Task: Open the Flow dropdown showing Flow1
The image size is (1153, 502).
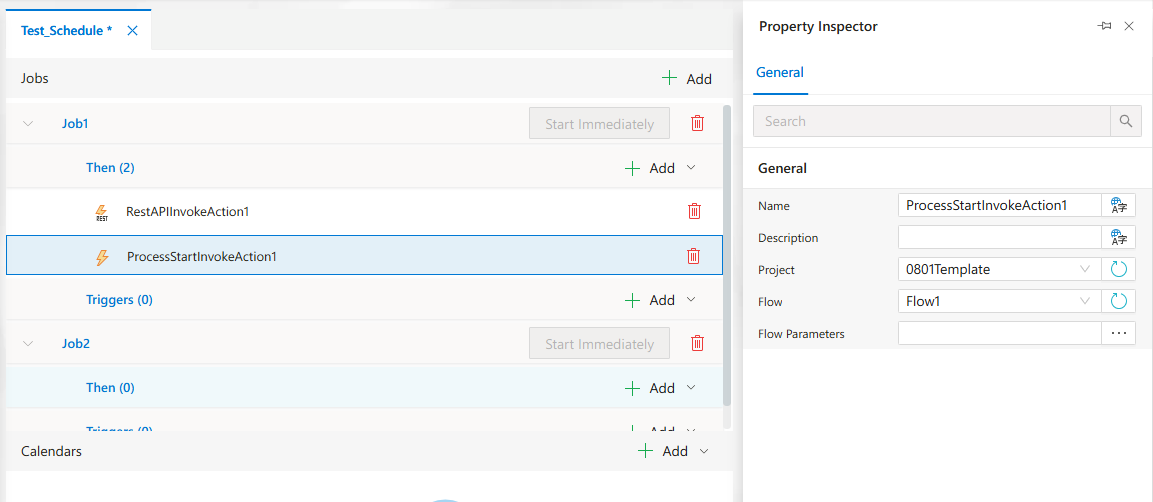Action: click(999, 301)
